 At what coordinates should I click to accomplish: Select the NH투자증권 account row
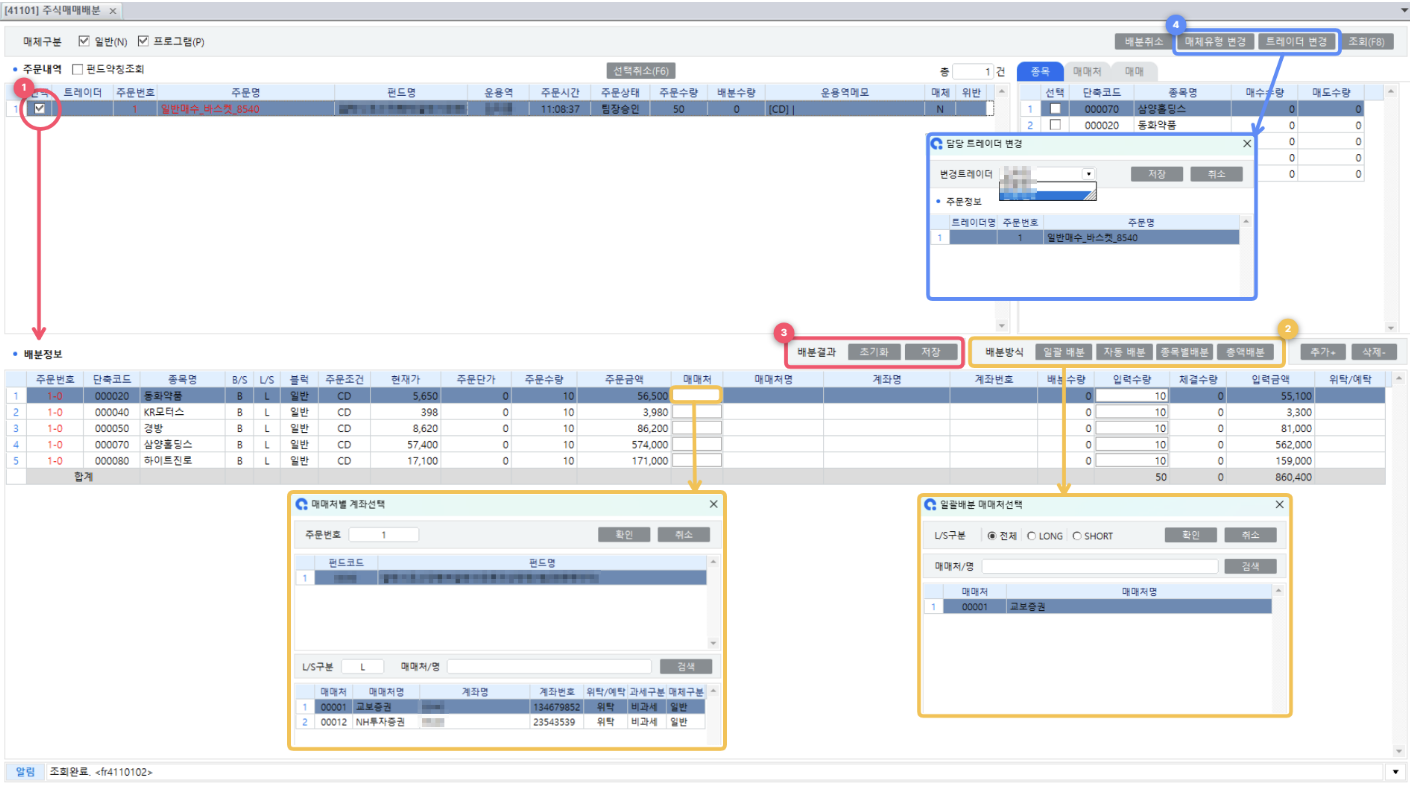502,721
